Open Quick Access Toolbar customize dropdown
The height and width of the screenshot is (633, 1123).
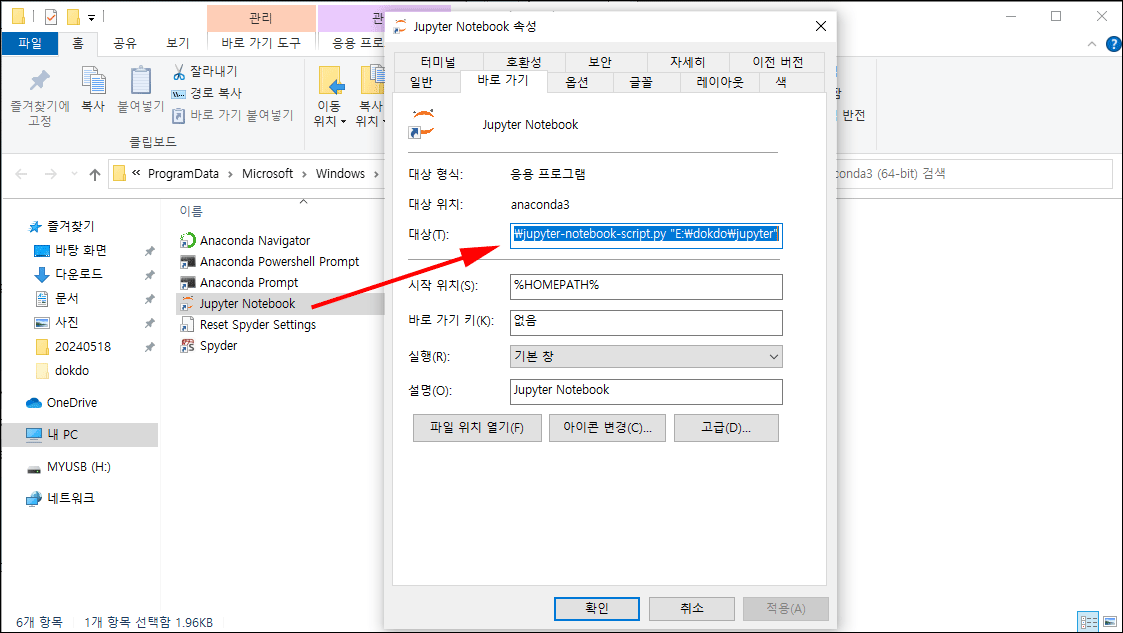click(92, 17)
